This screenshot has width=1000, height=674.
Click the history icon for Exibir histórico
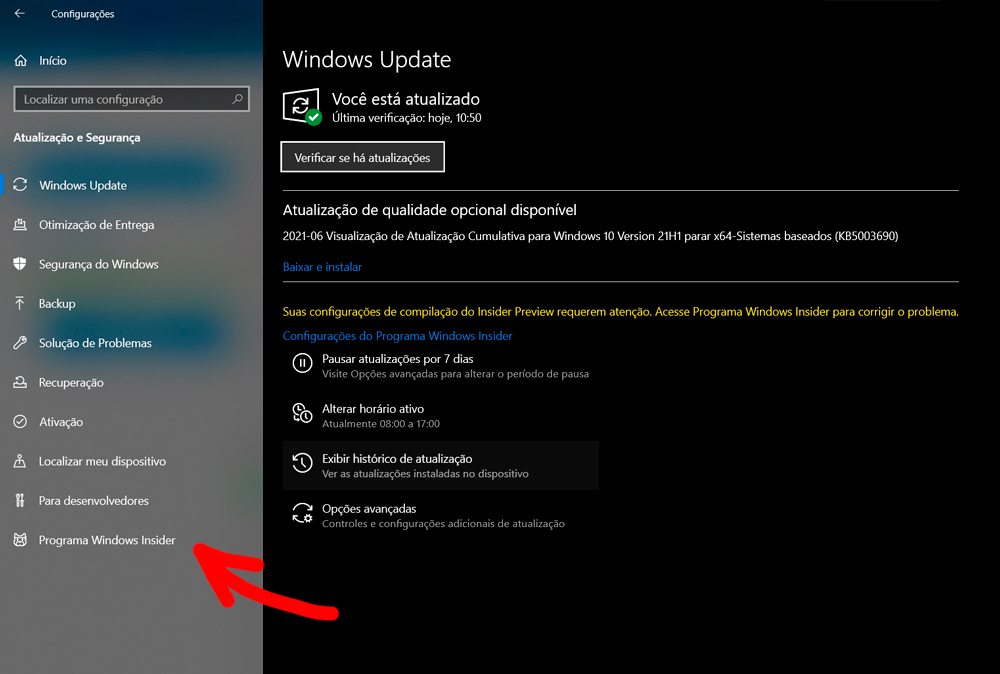pos(302,463)
